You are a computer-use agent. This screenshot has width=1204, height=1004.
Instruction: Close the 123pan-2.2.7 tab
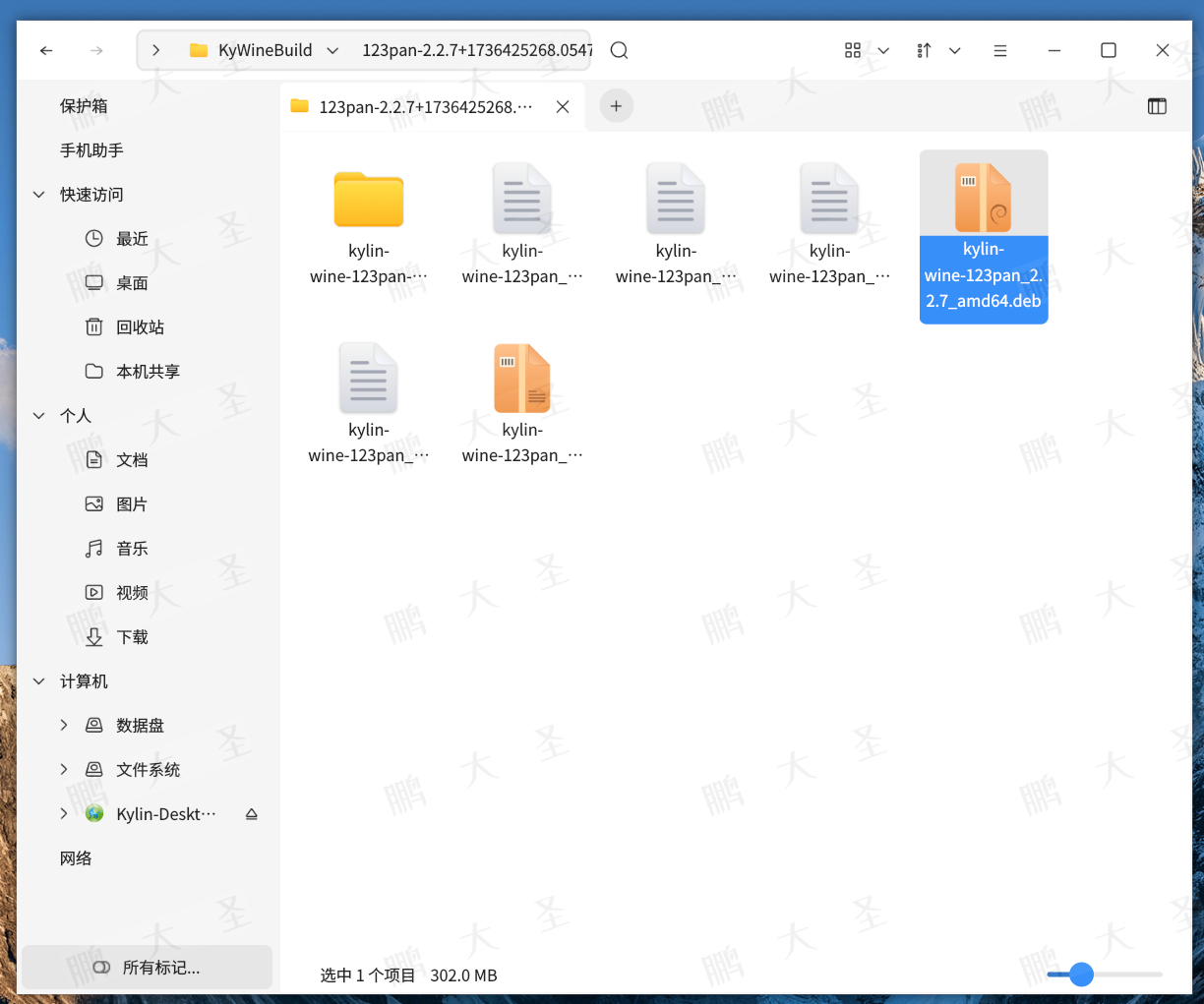[563, 106]
